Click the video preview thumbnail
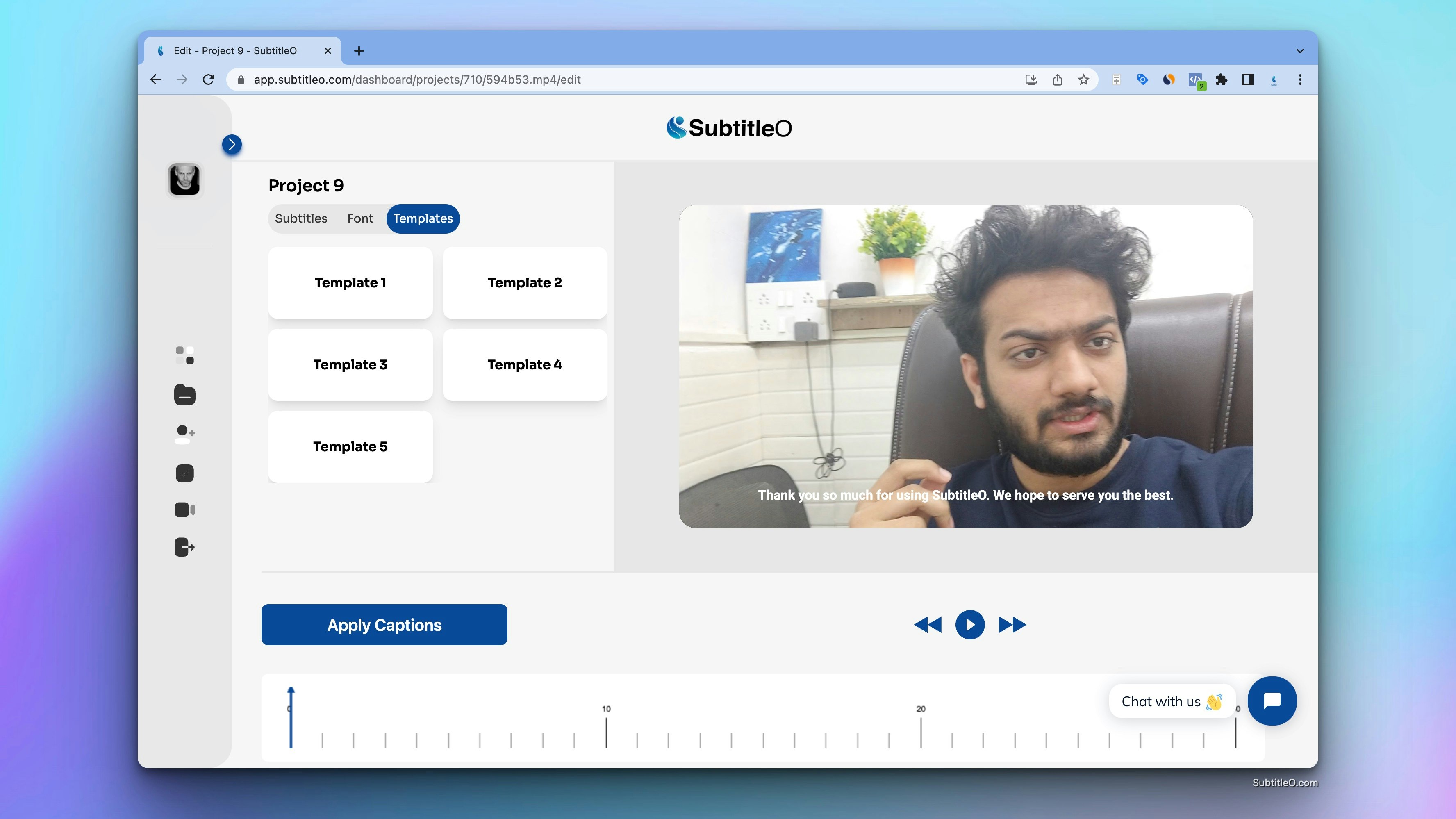 [x=965, y=366]
